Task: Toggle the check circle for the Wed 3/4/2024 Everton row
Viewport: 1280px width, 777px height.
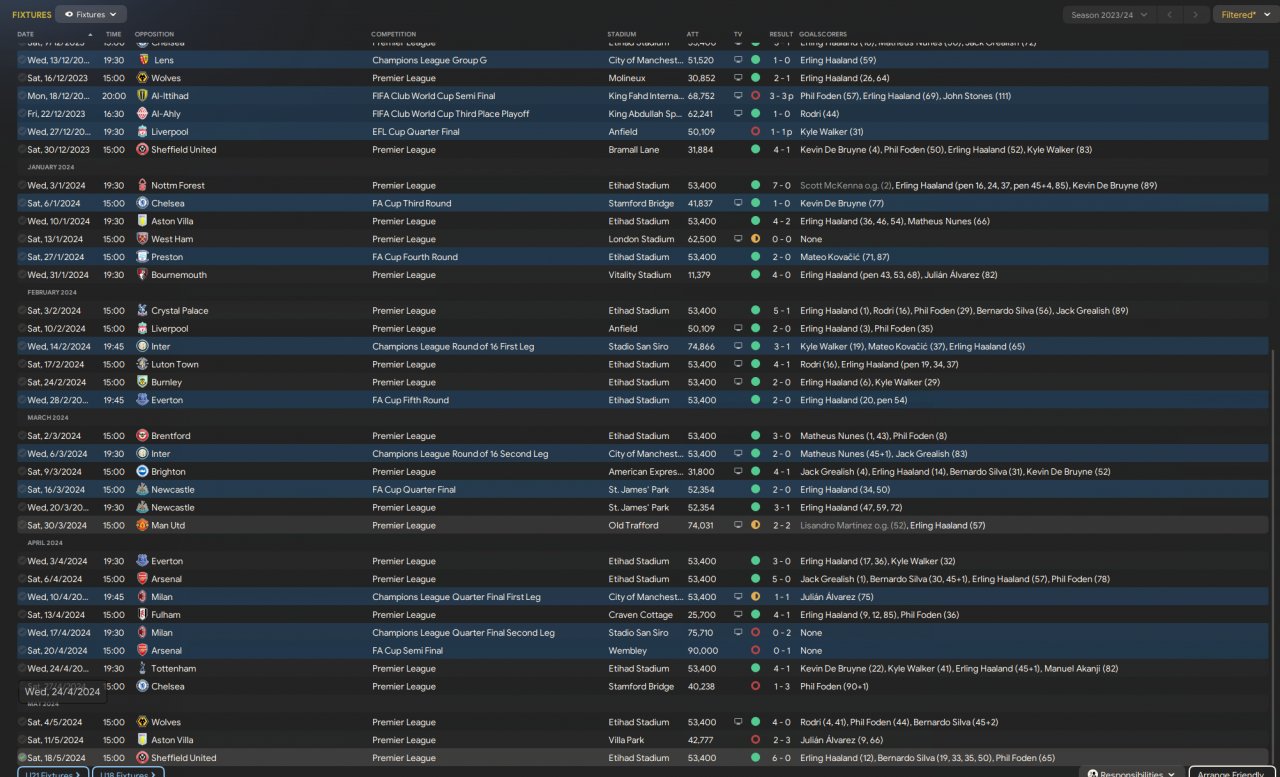Action: [x=22, y=561]
